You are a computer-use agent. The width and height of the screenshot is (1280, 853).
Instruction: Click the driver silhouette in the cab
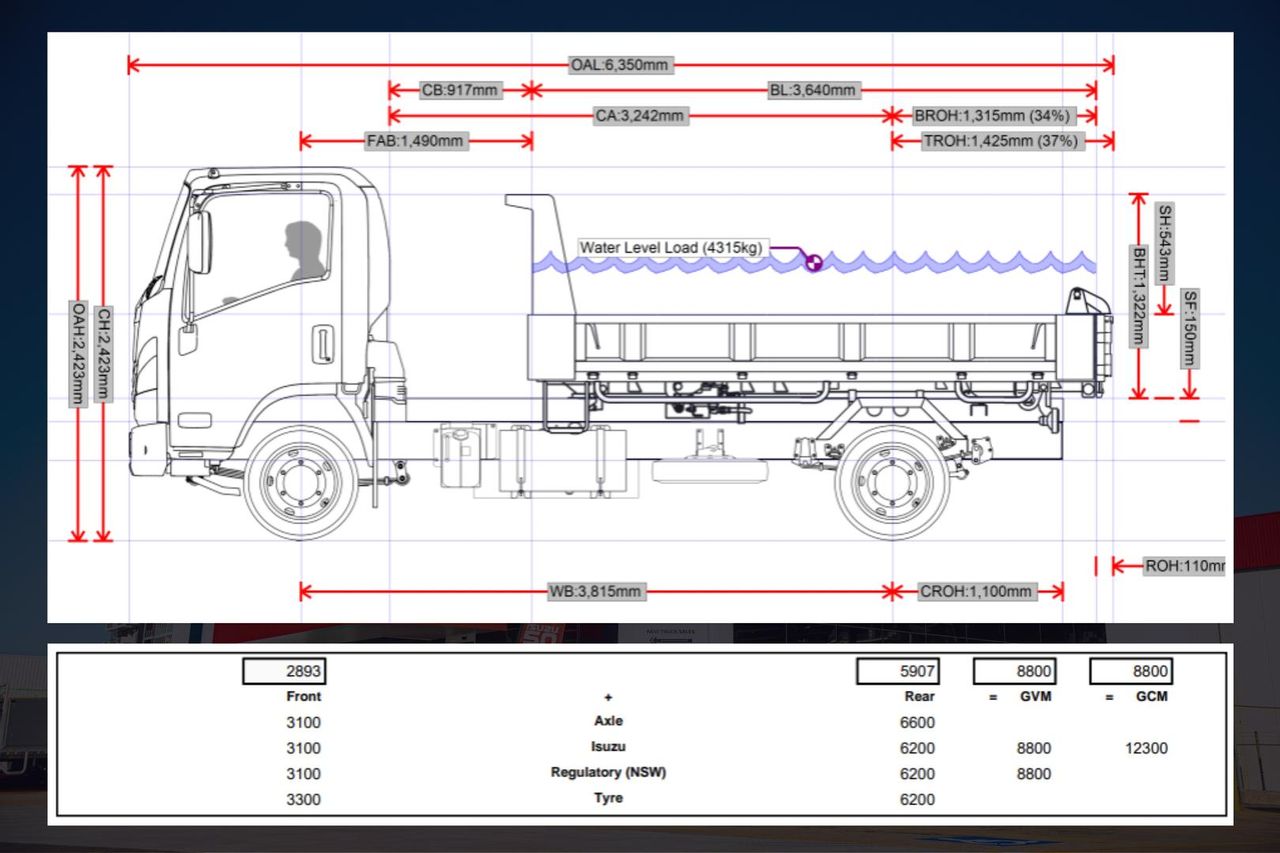coord(305,251)
